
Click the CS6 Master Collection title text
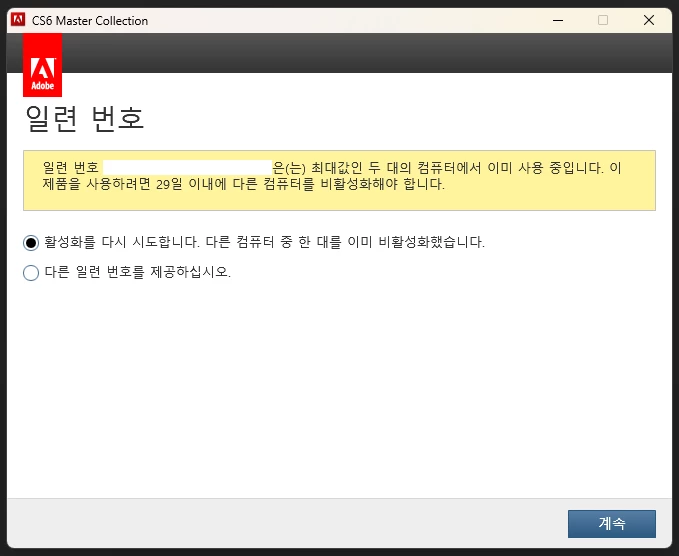(x=90, y=20)
